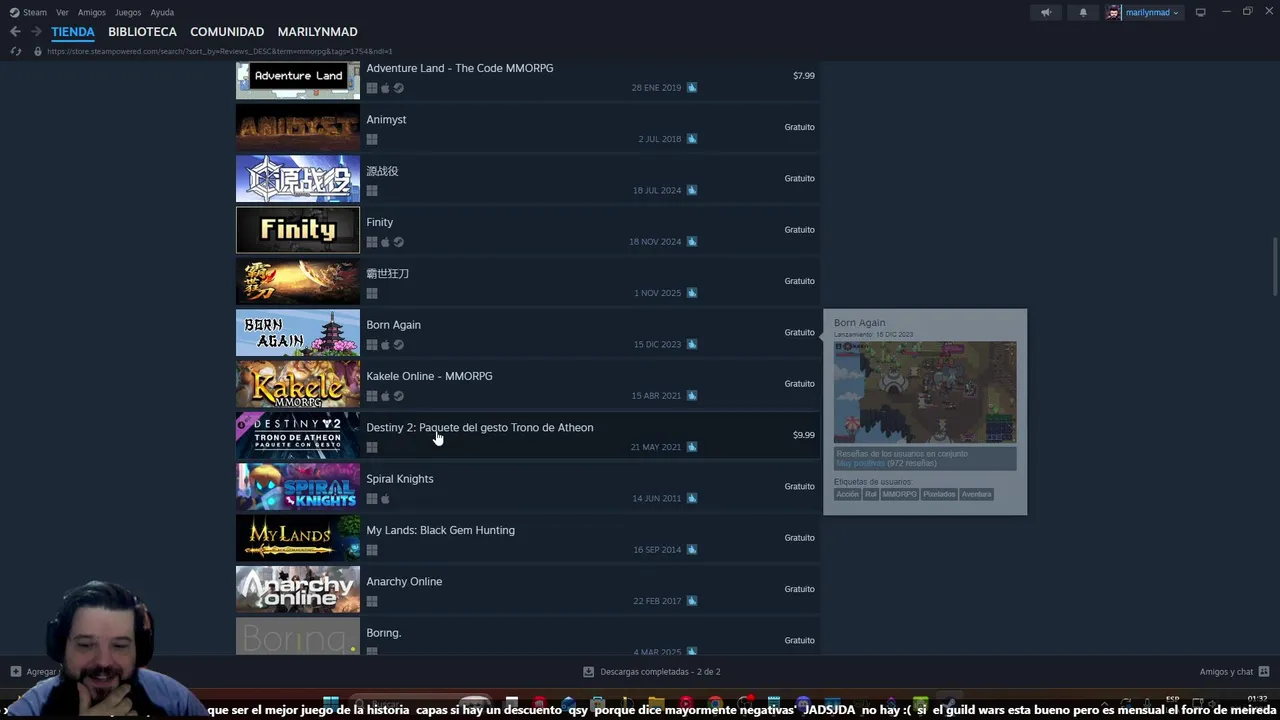Open the Amigos menu
Image resolution: width=1280 pixels, height=720 pixels.
click(92, 12)
